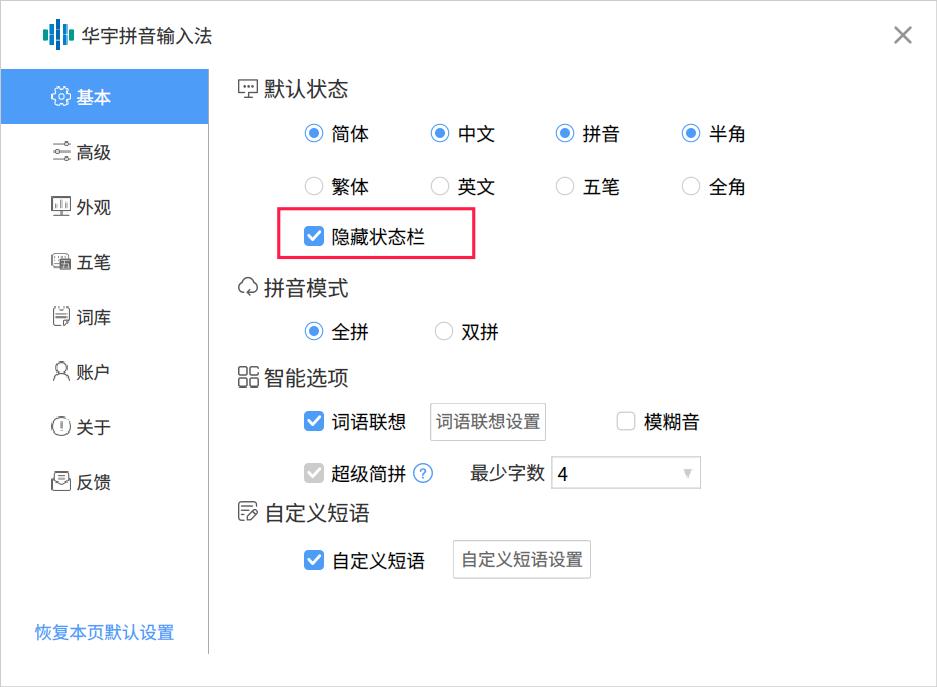
Task: Disable the 词语联想 checkbox
Action: point(313,421)
